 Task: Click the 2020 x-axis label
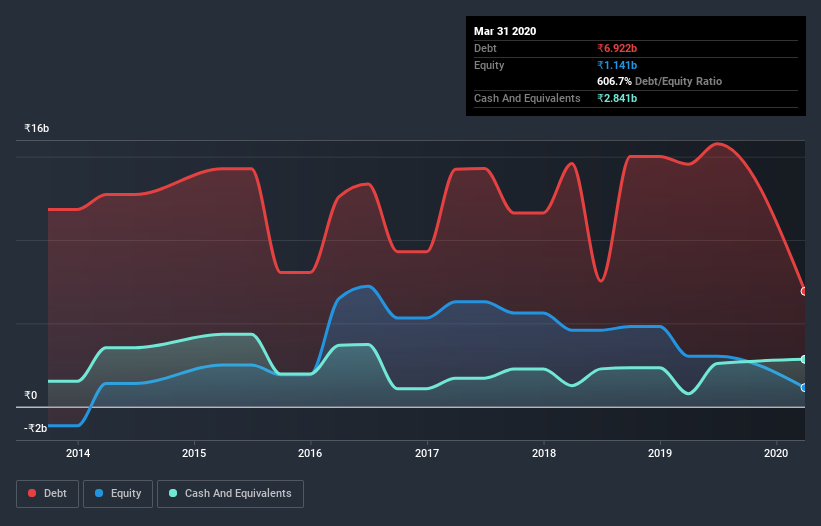click(776, 453)
